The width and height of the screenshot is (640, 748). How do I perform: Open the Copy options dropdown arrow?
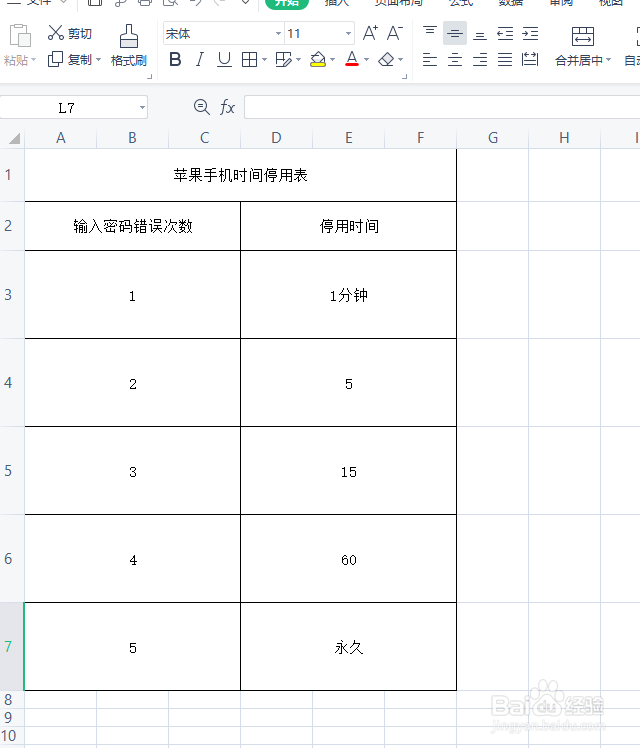[99, 60]
